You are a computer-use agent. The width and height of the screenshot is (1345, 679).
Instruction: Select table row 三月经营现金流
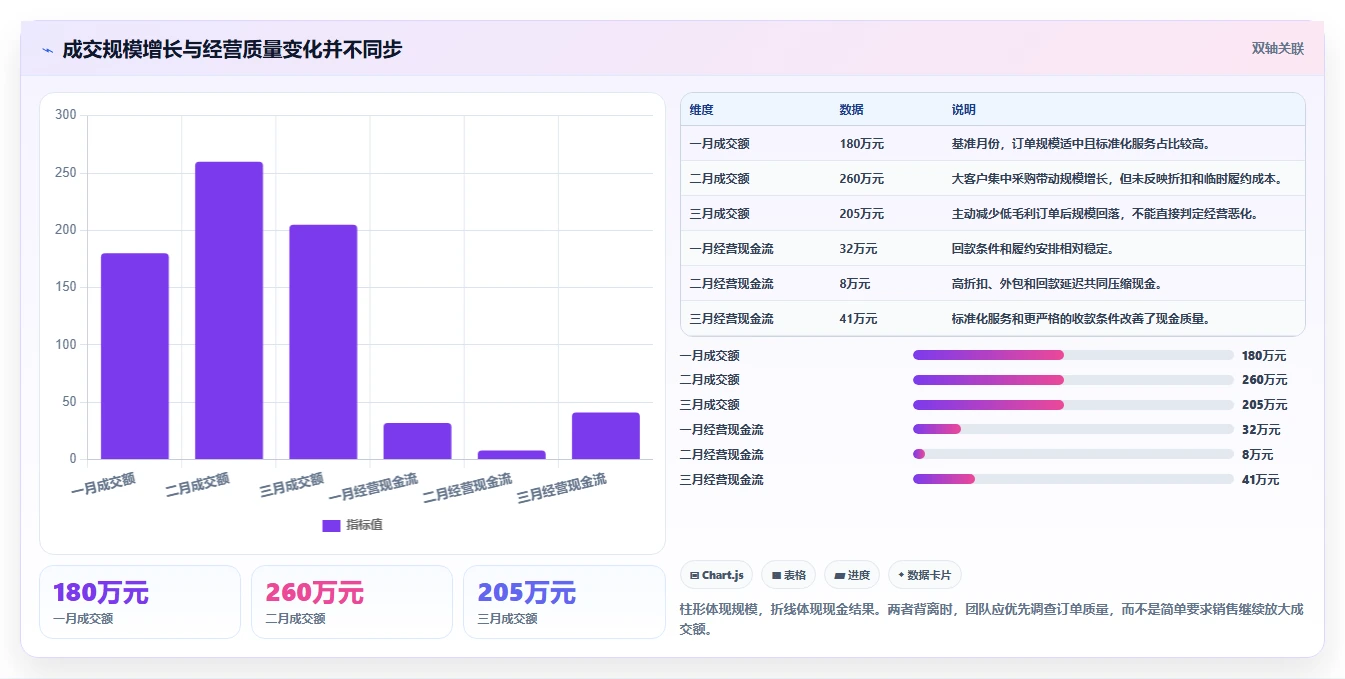(993, 319)
